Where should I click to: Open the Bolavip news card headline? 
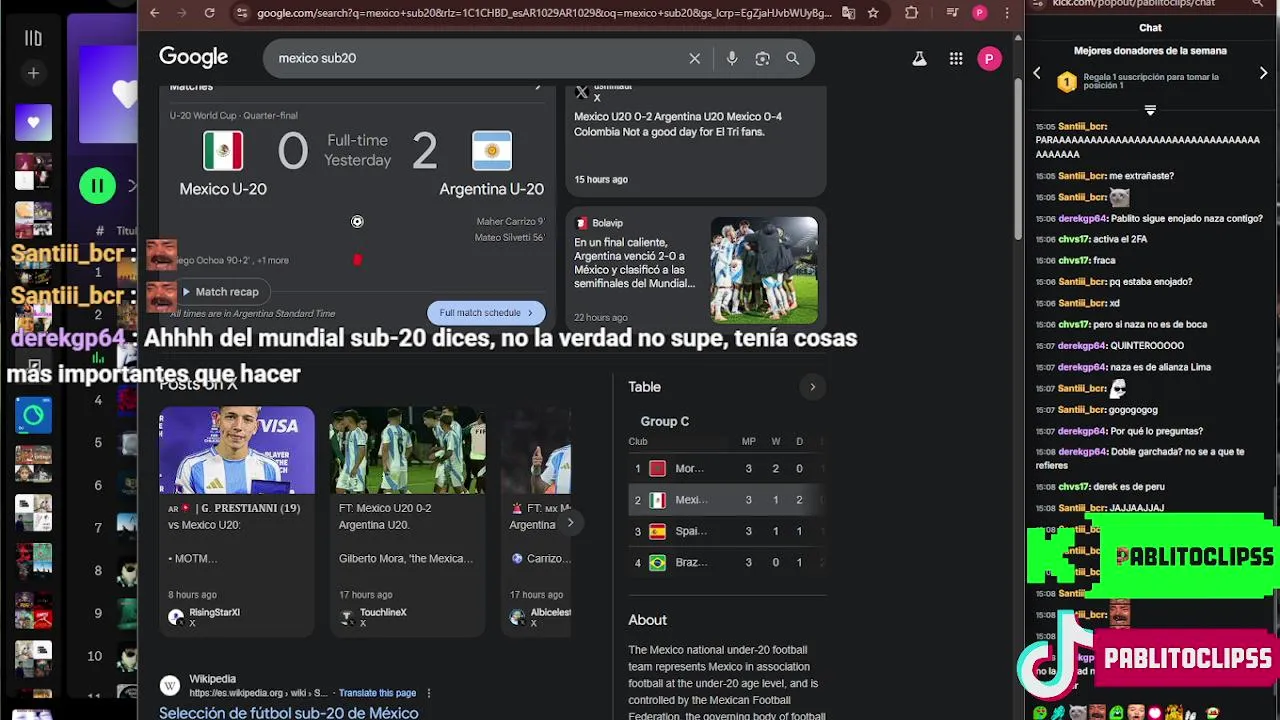coord(634,263)
